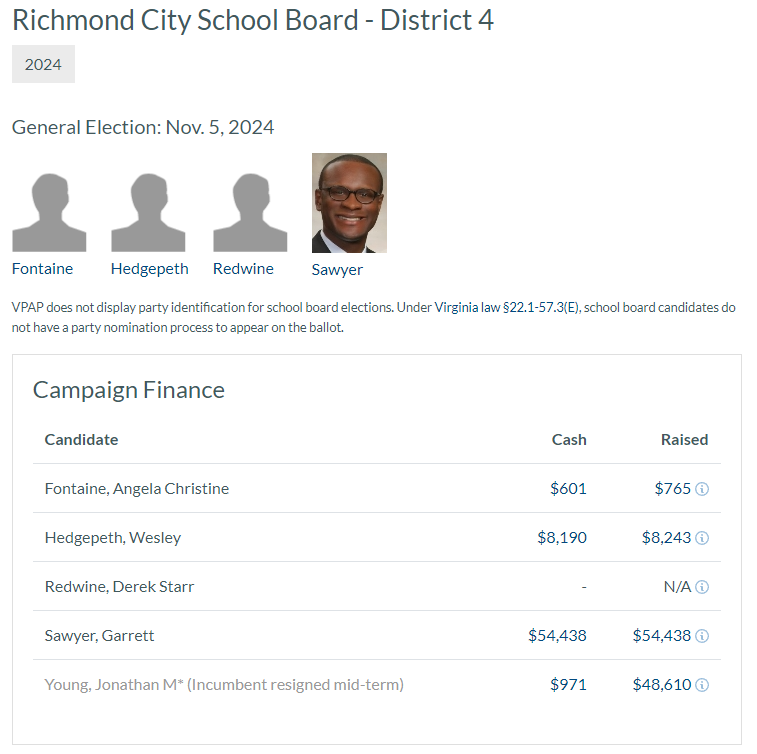
Task: Click info icon next to Redwine's N/A
Action: pyautogui.click(x=702, y=587)
